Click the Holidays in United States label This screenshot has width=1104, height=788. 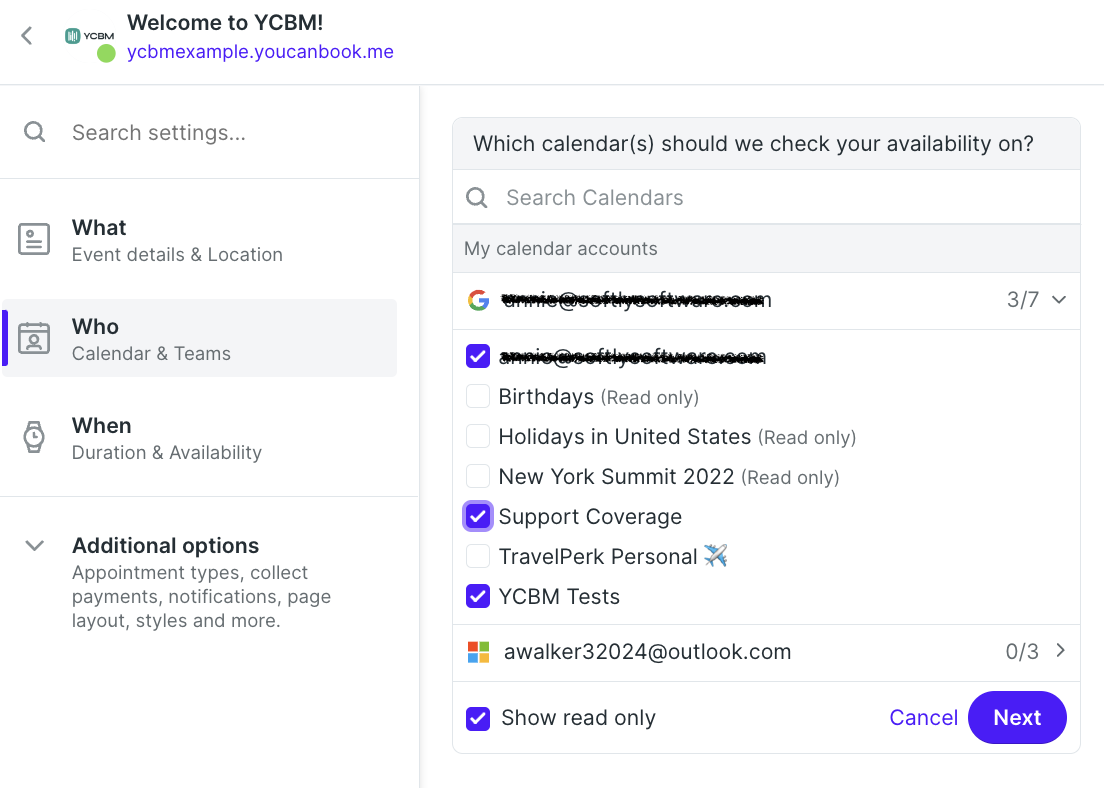(625, 437)
